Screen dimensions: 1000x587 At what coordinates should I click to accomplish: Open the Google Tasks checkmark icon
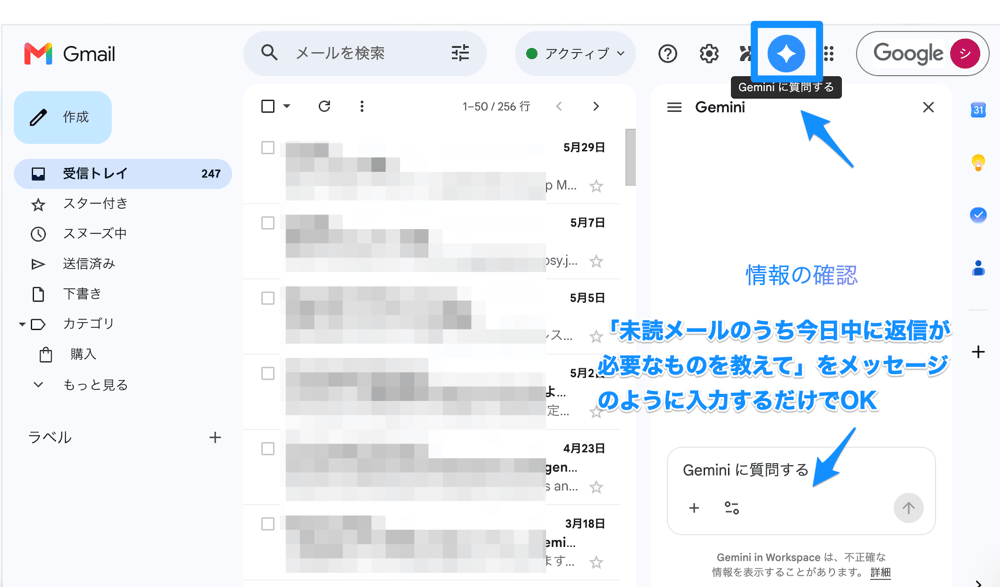(x=978, y=215)
